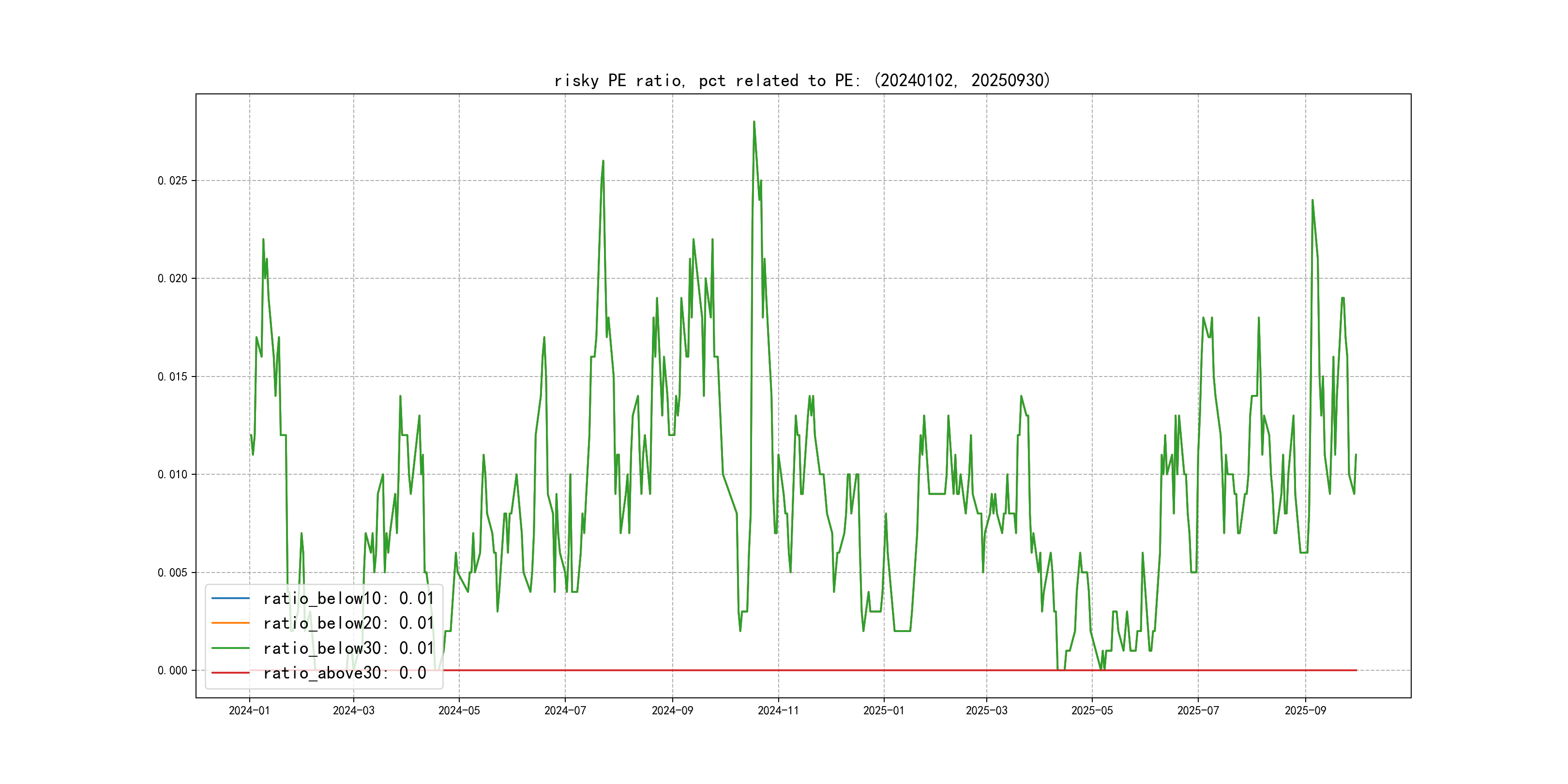Viewport: 1568px width, 784px height.
Task: Click the 2024-11 x-axis tick label
Action: [x=778, y=710]
